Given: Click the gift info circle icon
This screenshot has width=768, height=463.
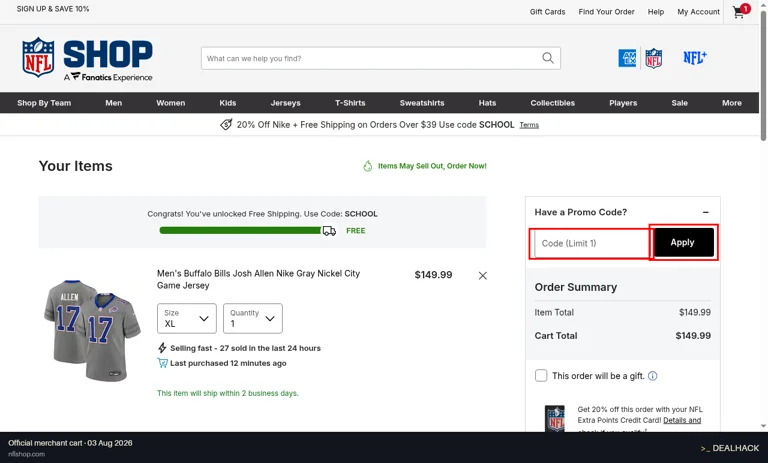Looking at the screenshot, I should click(x=652, y=376).
